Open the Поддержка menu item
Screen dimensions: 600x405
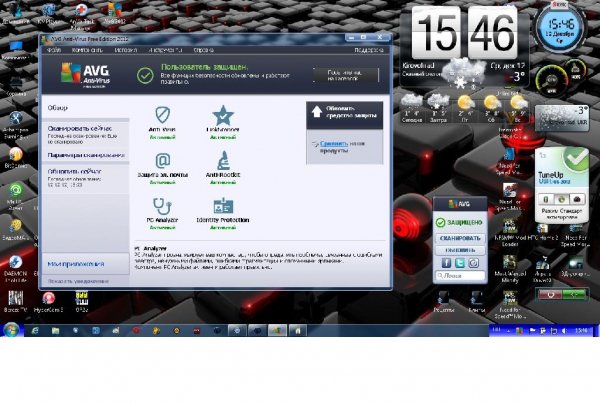pos(369,50)
